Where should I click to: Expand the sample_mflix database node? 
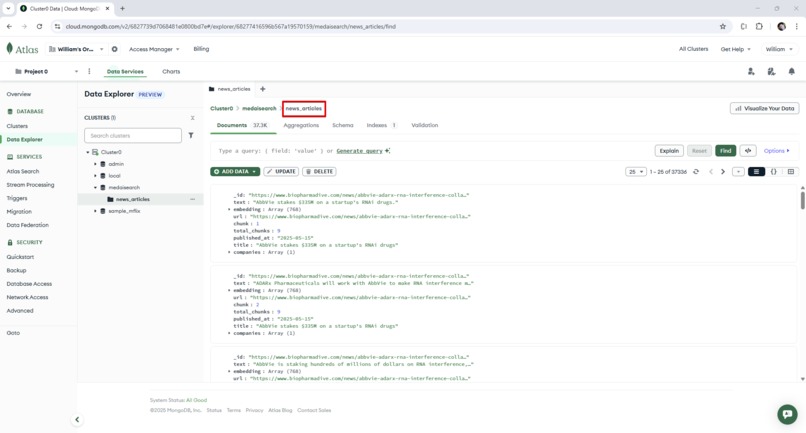[95, 211]
